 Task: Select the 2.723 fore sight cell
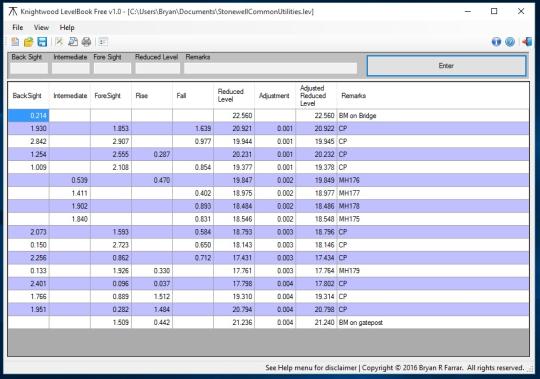[x=111, y=245]
